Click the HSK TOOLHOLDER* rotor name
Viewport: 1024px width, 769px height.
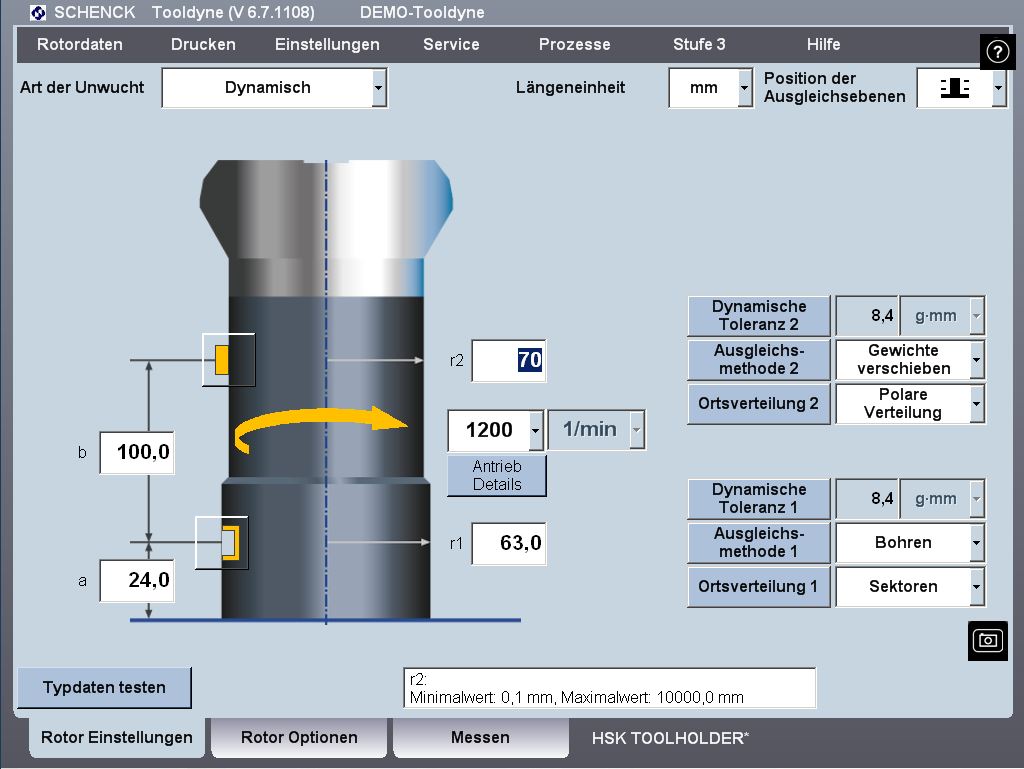[670, 738]
